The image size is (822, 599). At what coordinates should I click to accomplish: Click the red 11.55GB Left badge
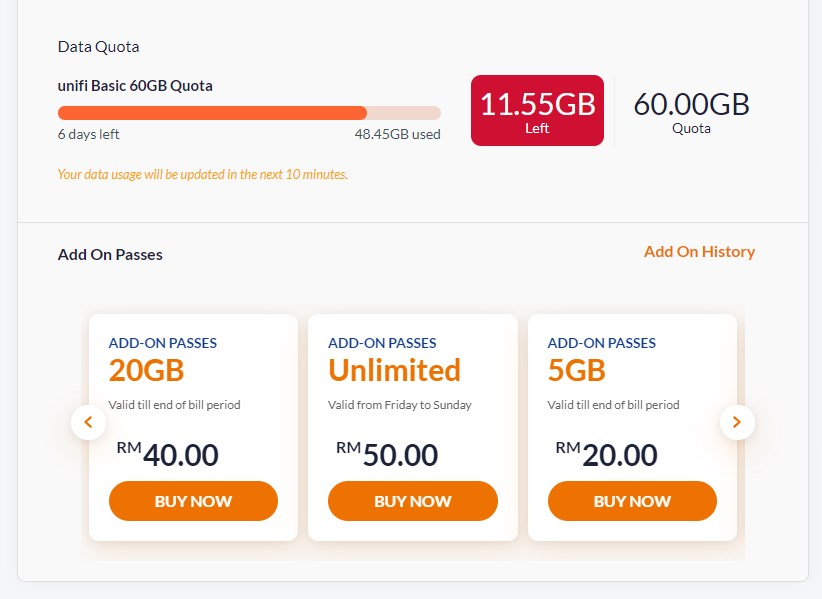click(x=537, y=110)
